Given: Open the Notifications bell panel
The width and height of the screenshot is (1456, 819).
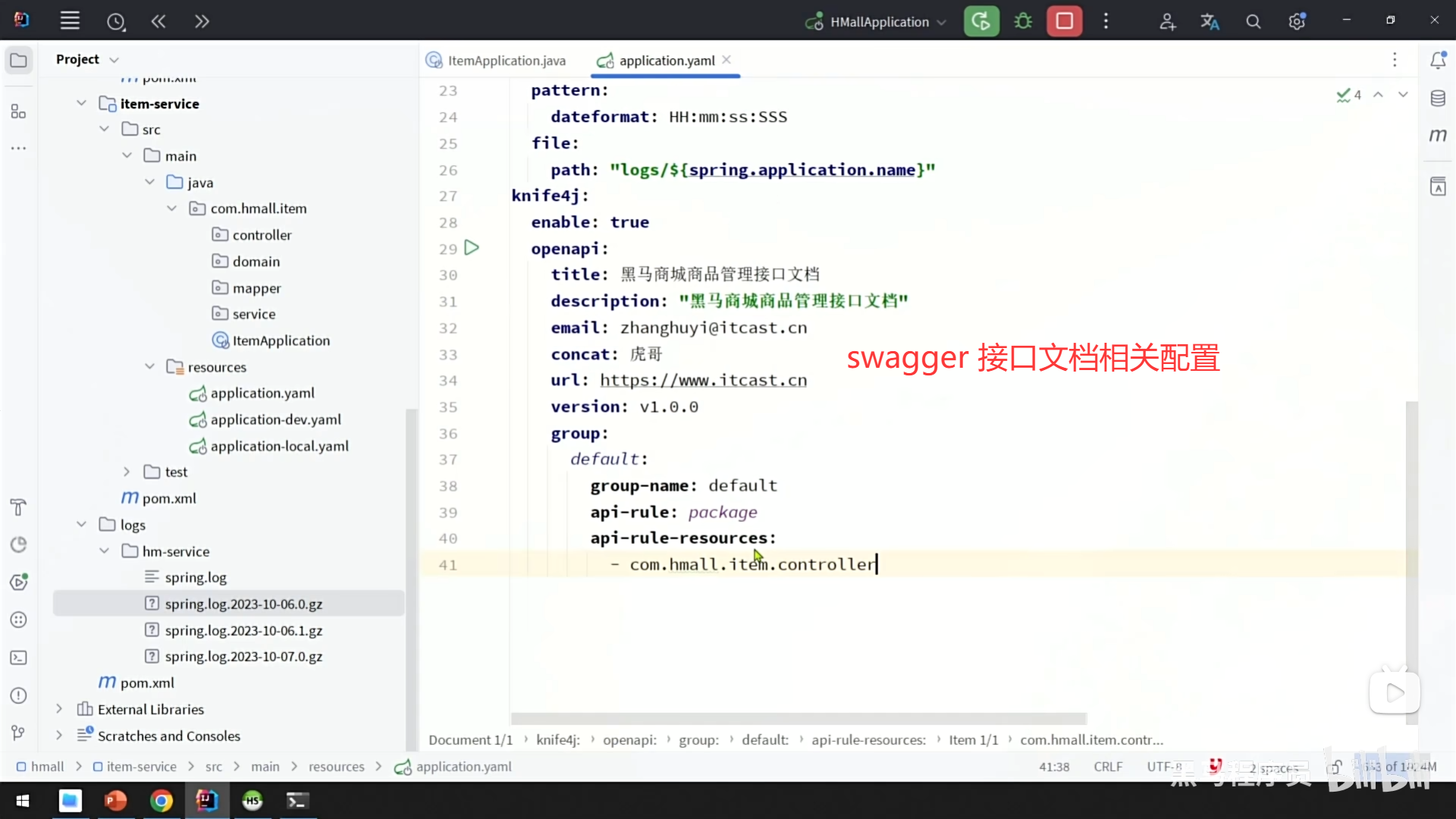Looking at the screenshot, I should 1438,61.
